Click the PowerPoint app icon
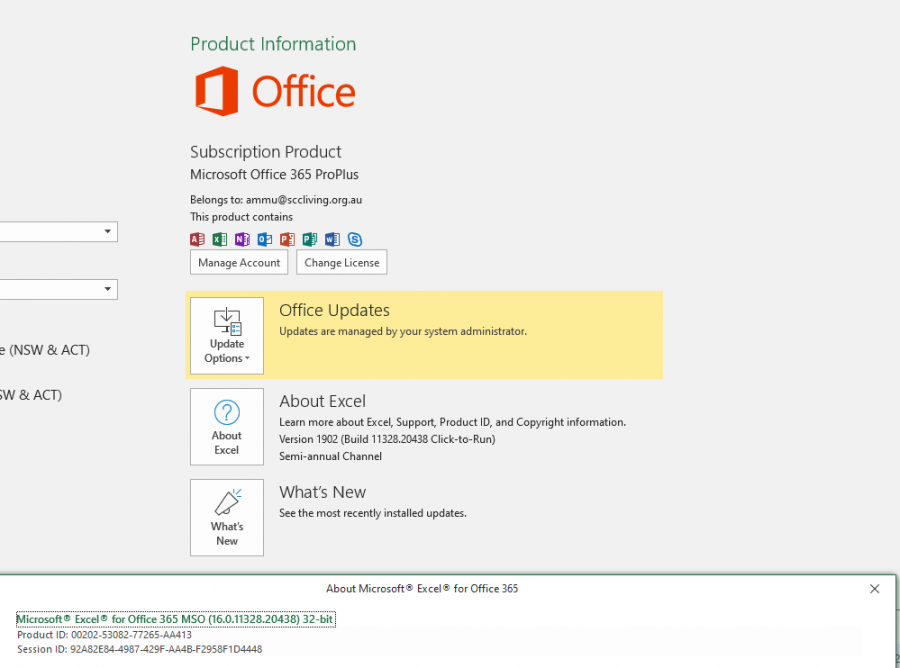900x668 pixels. pyautogui.click(x=288, y=239)
